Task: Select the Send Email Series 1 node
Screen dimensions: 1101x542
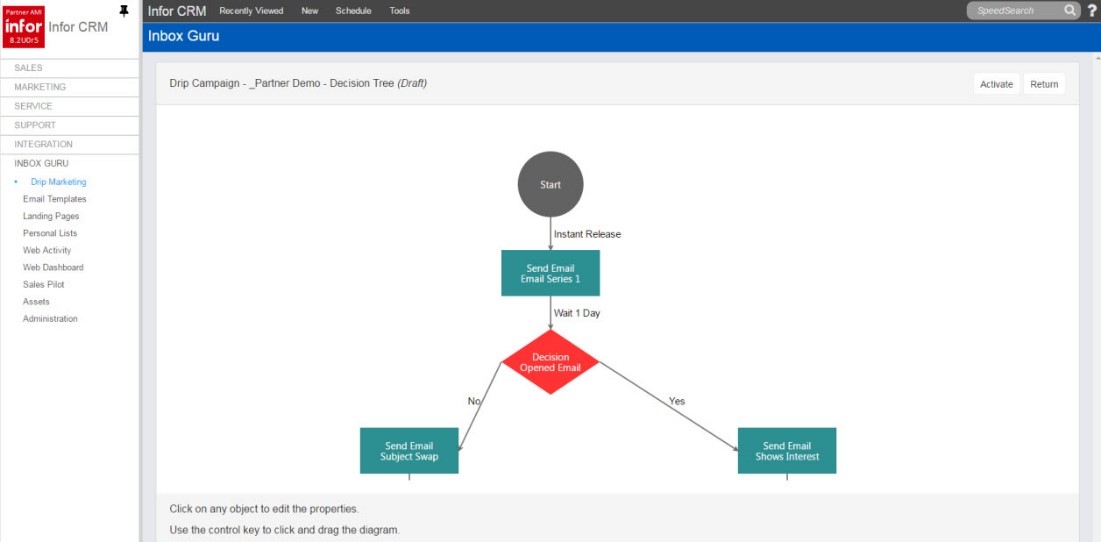Action: [x=550, y=273]
